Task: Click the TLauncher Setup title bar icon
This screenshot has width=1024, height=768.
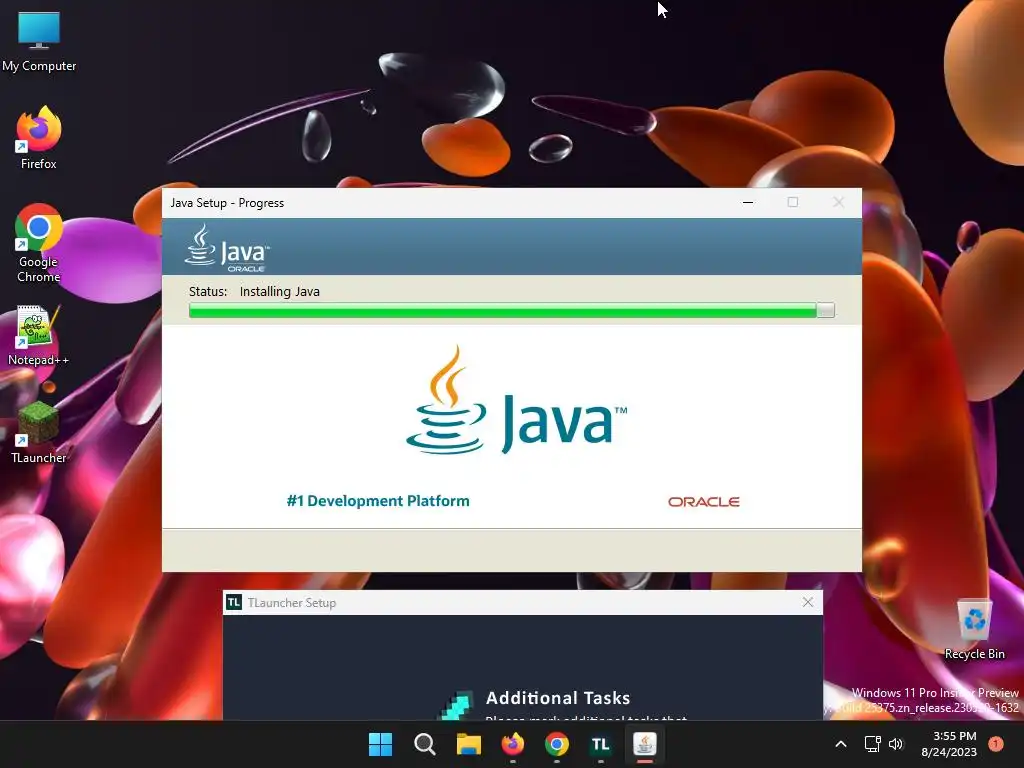Action: click(x=234, y=602)
